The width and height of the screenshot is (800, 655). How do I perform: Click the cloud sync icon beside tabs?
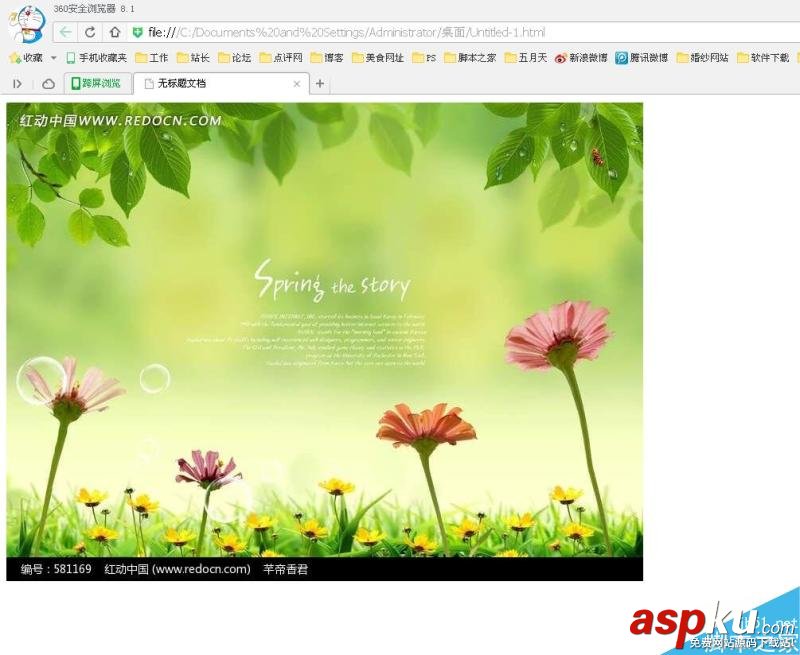pyautogui.click(x=48, y=83)
